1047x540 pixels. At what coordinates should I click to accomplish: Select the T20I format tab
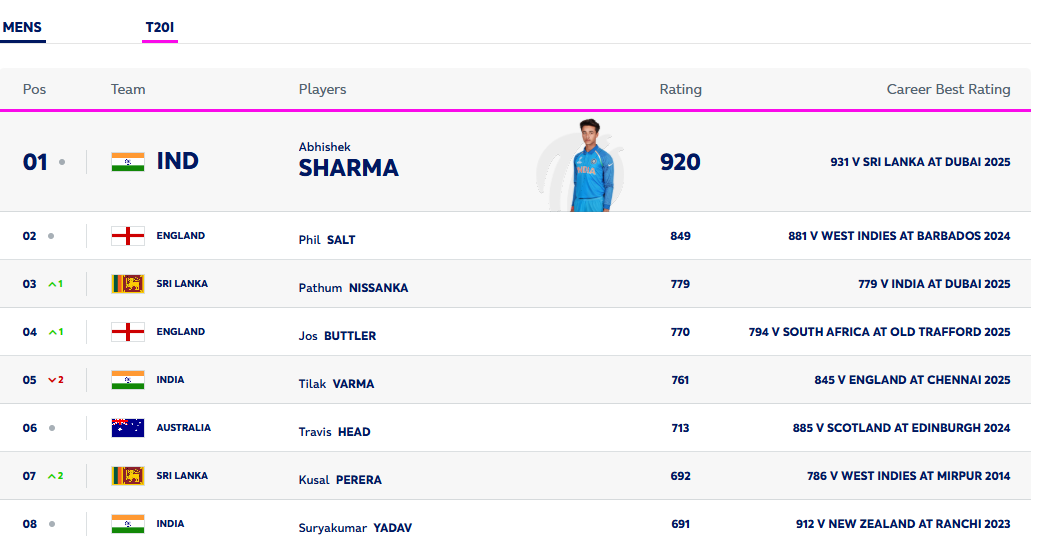click(x=160, y=27)
